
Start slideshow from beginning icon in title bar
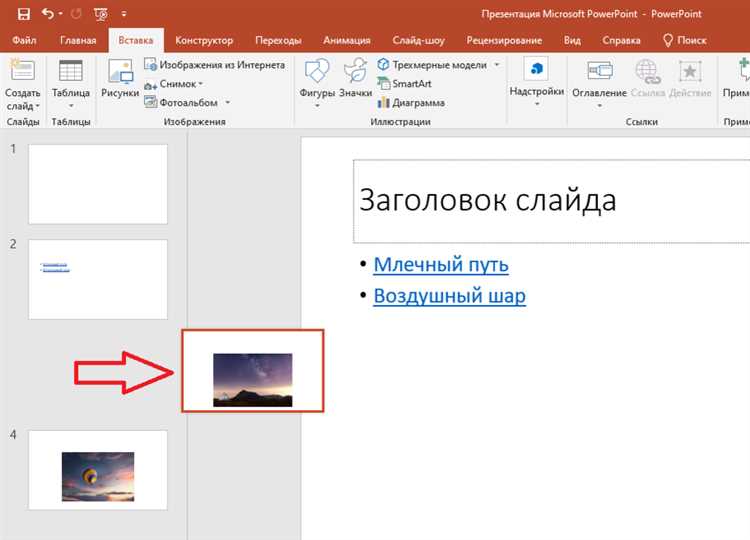101,14
